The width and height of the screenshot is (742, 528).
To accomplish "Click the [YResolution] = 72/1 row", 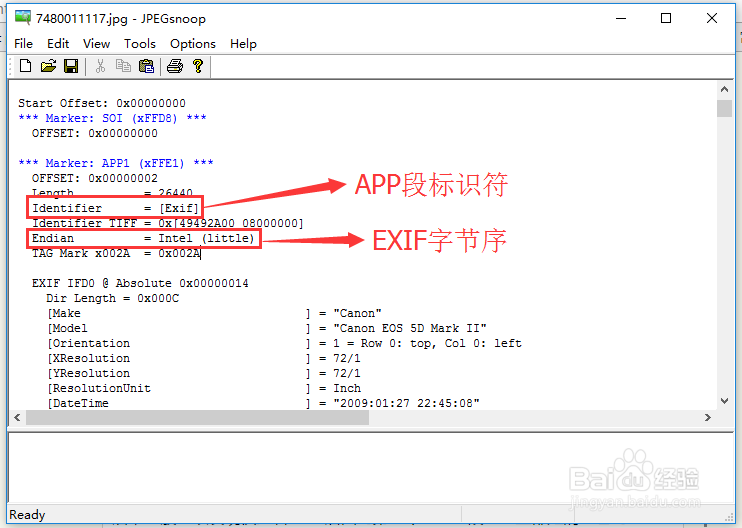I will pyautogui.click(x=204, y=373).
